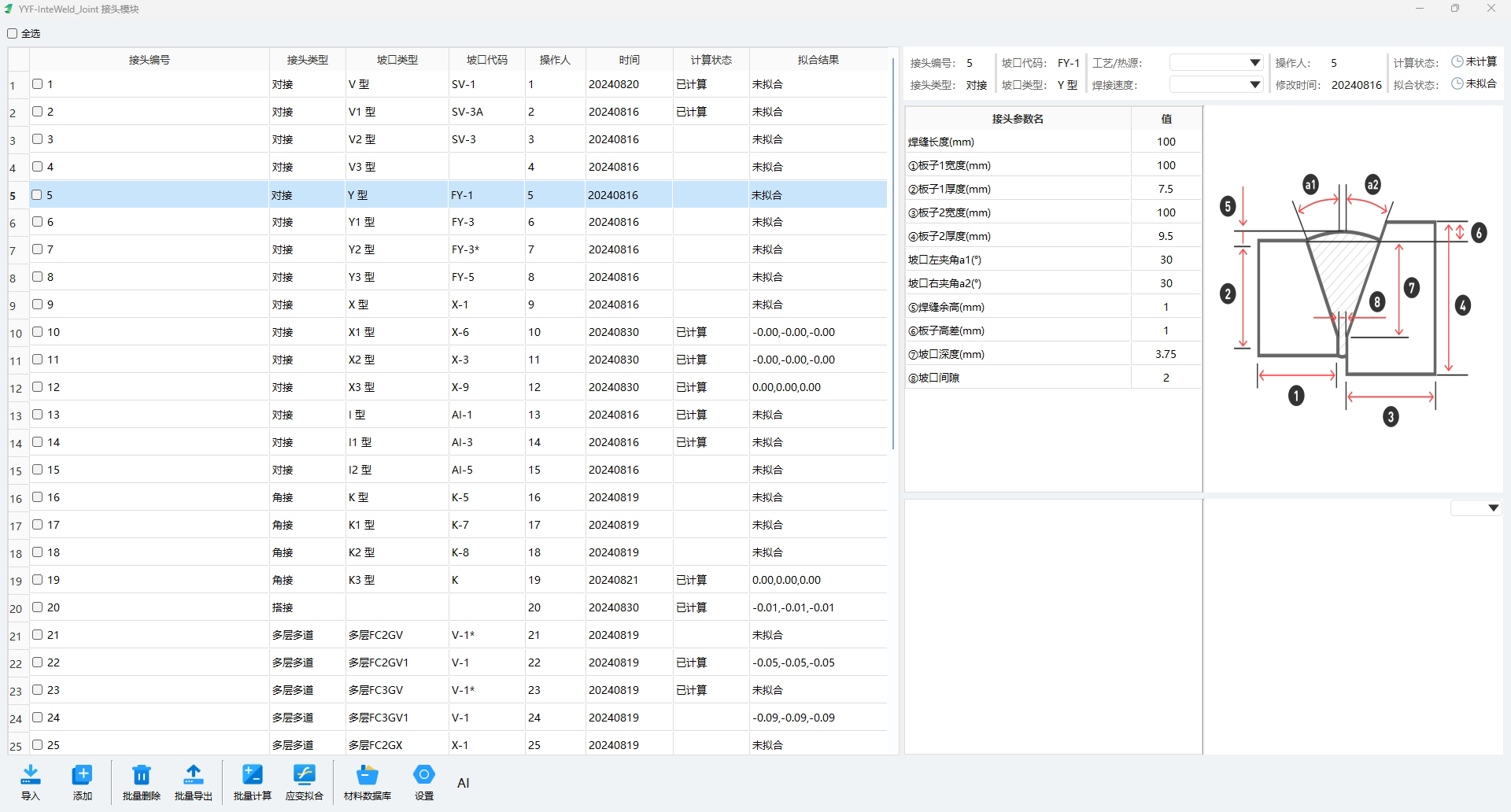Click the 坡口间隙 value cell

click(1166, 378)
